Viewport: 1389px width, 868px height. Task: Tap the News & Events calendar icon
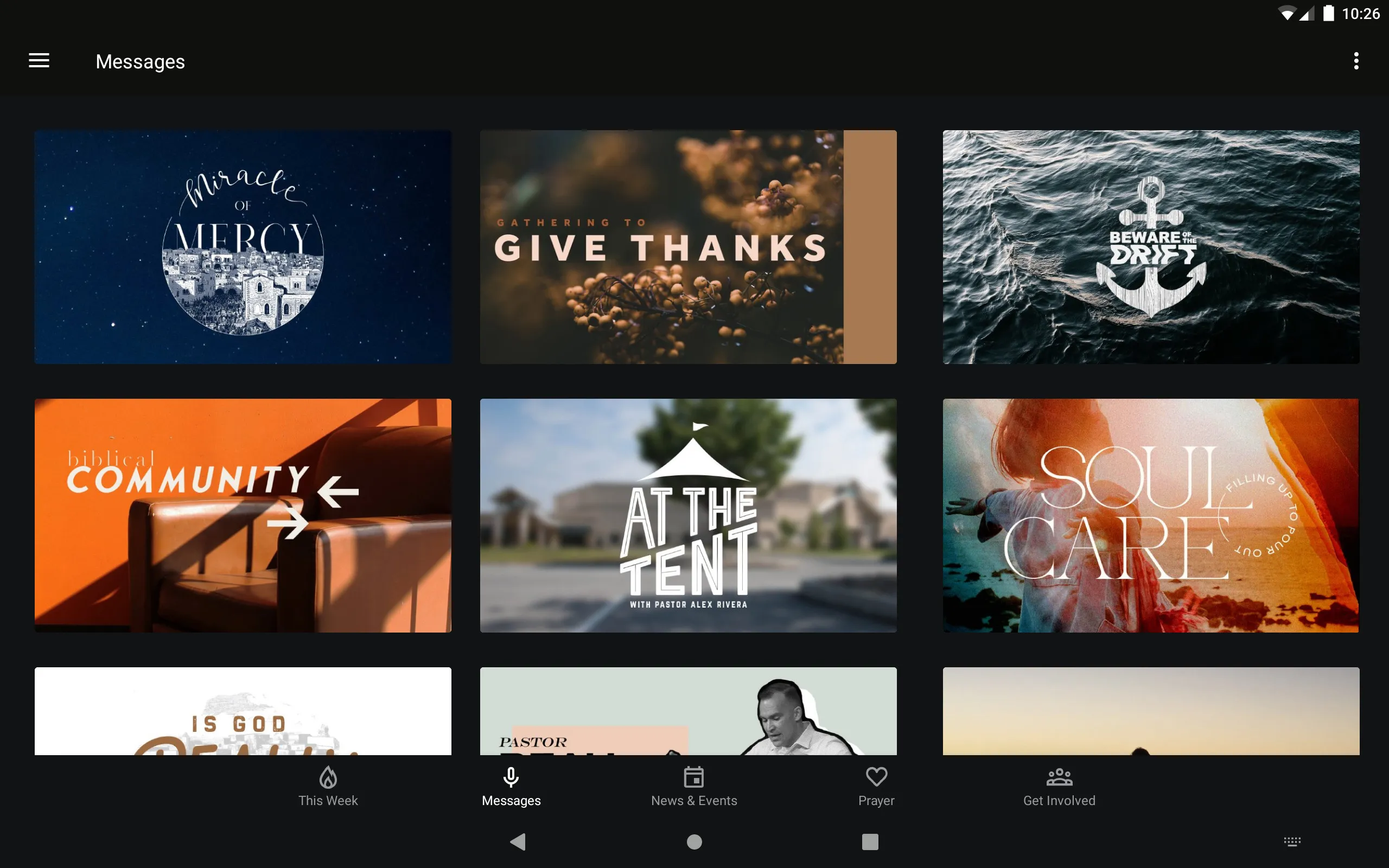click(694, 777)
